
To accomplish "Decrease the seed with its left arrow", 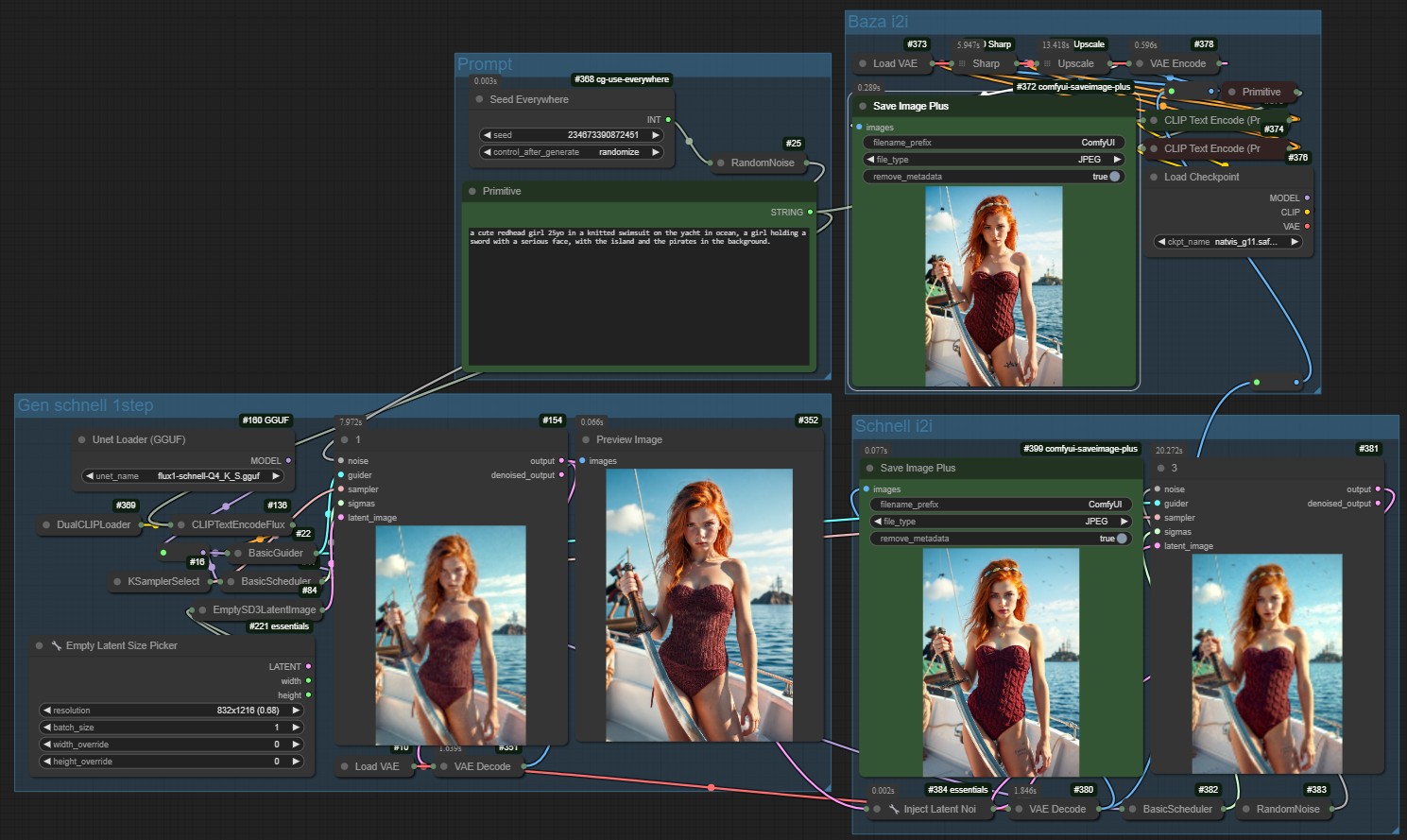I will (487, 135).
